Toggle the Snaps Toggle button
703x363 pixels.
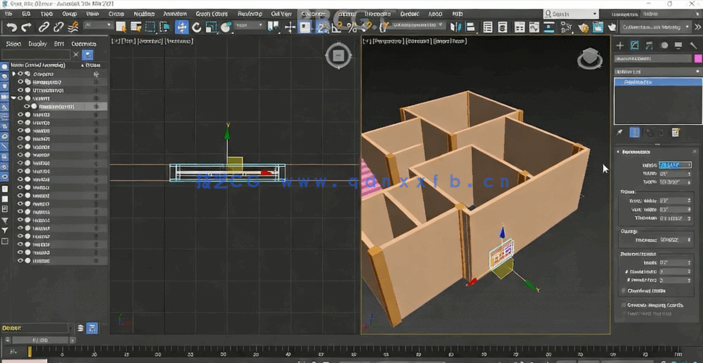click(x=321, y=27)
